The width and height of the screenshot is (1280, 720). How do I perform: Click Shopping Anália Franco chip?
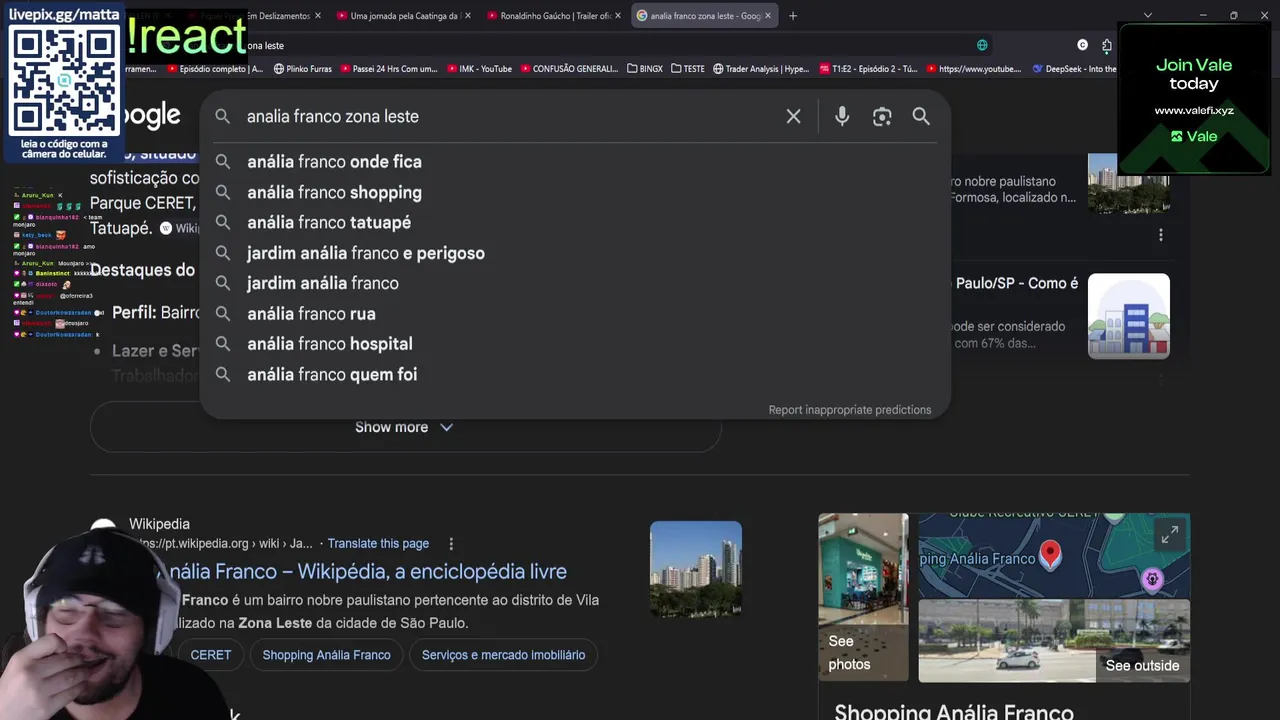[x=326, y=655]
